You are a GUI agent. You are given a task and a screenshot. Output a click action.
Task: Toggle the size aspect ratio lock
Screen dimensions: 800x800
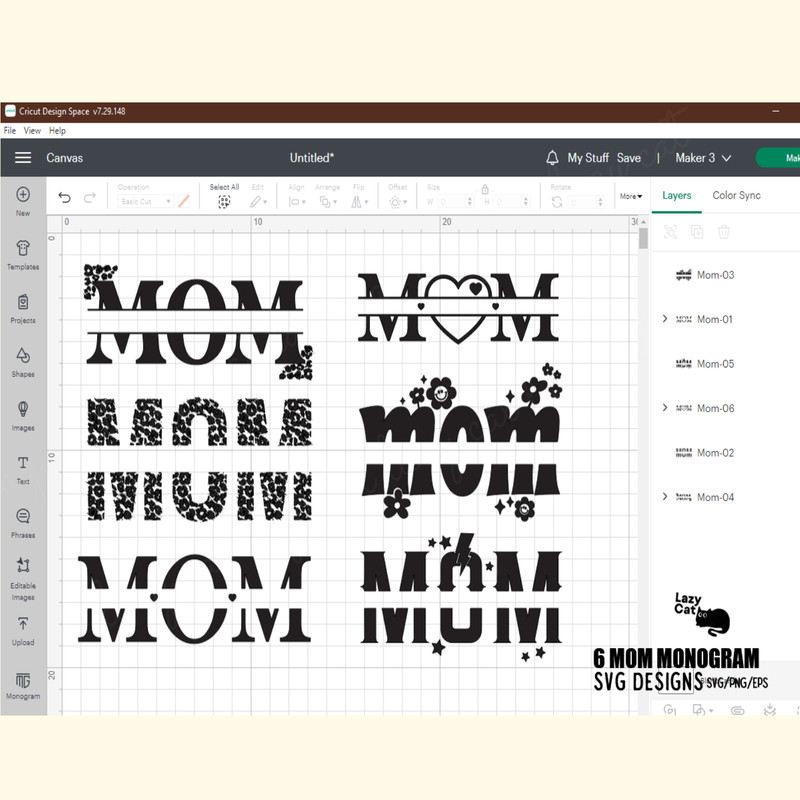(485, 188)
